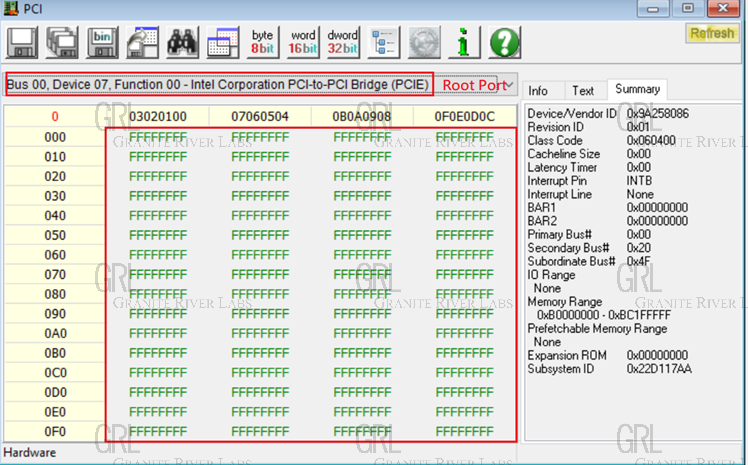
Task: Click row 030 value under column 07060504
Action: coord(260,196)
